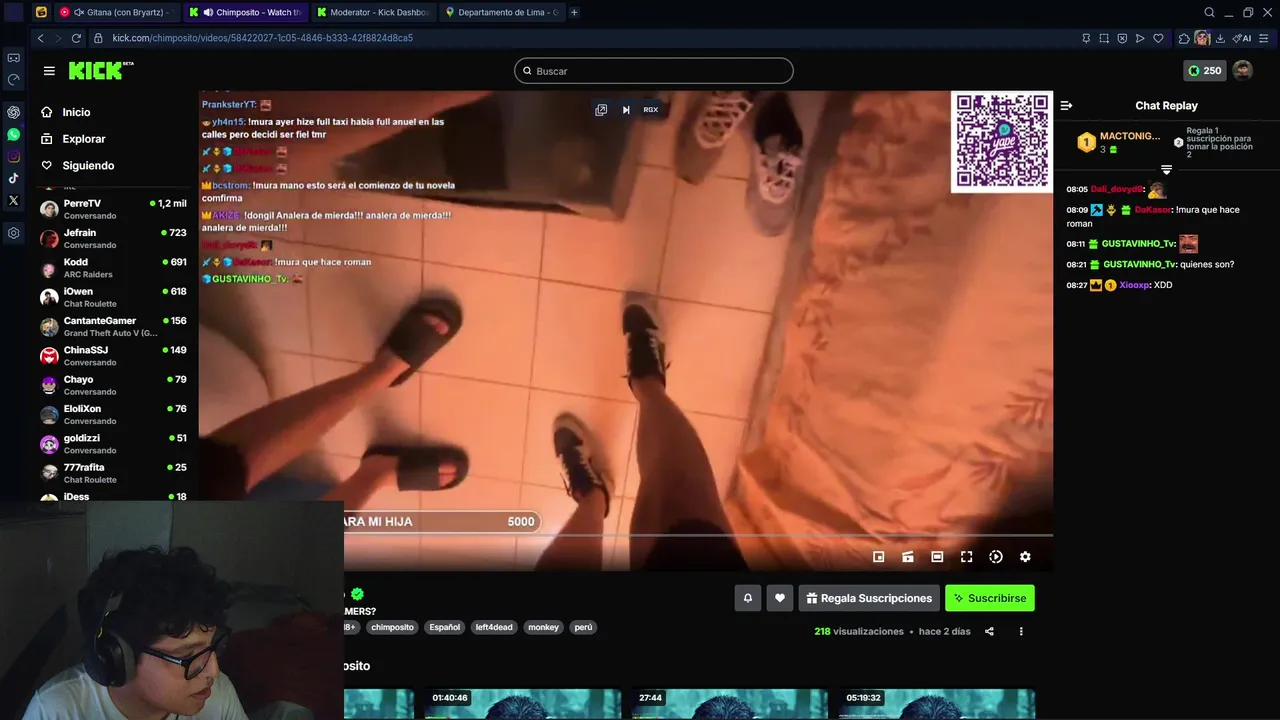Click the left4dead tag
Viewport: 1280px width, 720px height.
click(x=494, y=627)
